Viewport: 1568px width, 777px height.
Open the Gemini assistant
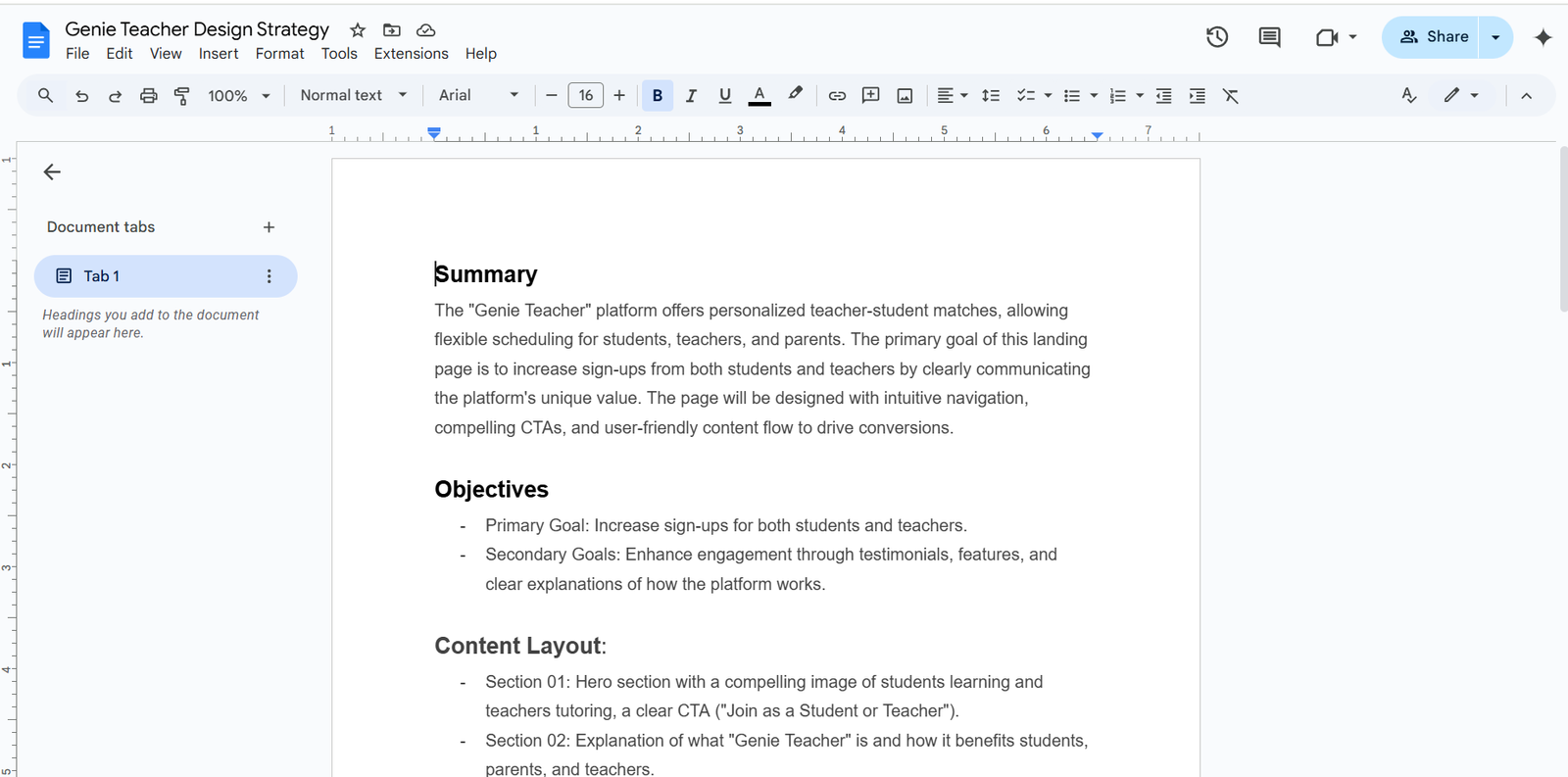tap(1543, 37)
